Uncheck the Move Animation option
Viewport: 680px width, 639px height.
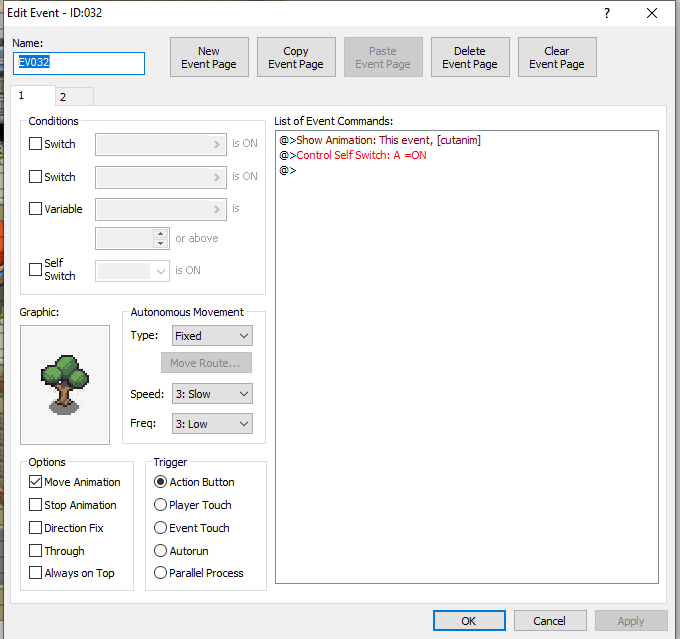36,482
